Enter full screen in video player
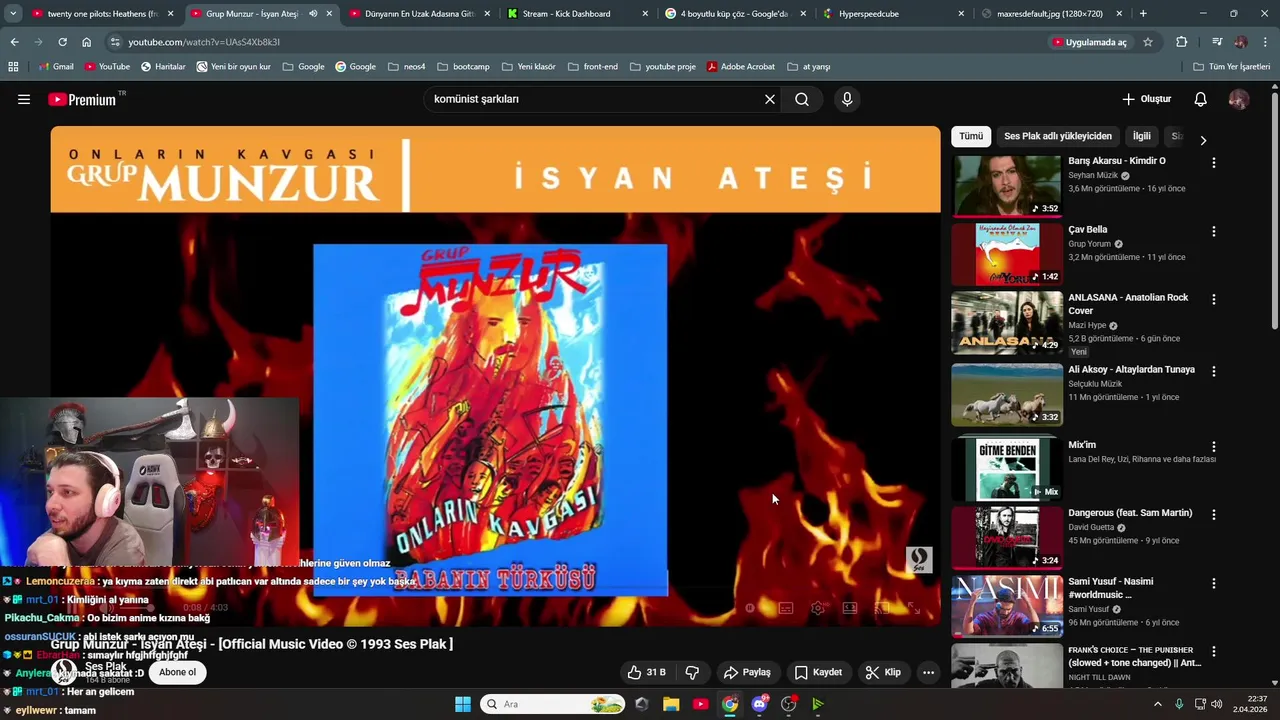Image resolution: width=1280 pixels, height=720 pixels. (x=913, y=608)
